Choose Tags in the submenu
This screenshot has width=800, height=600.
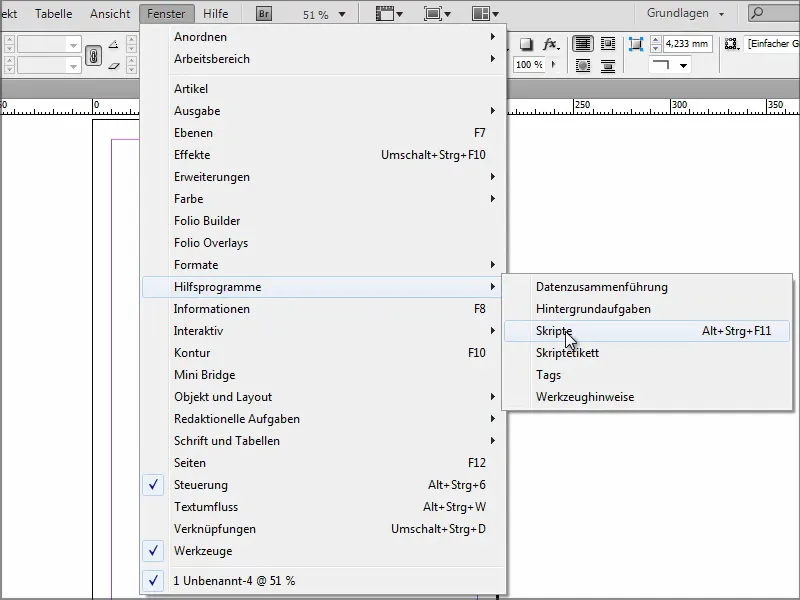coord(647,374)
